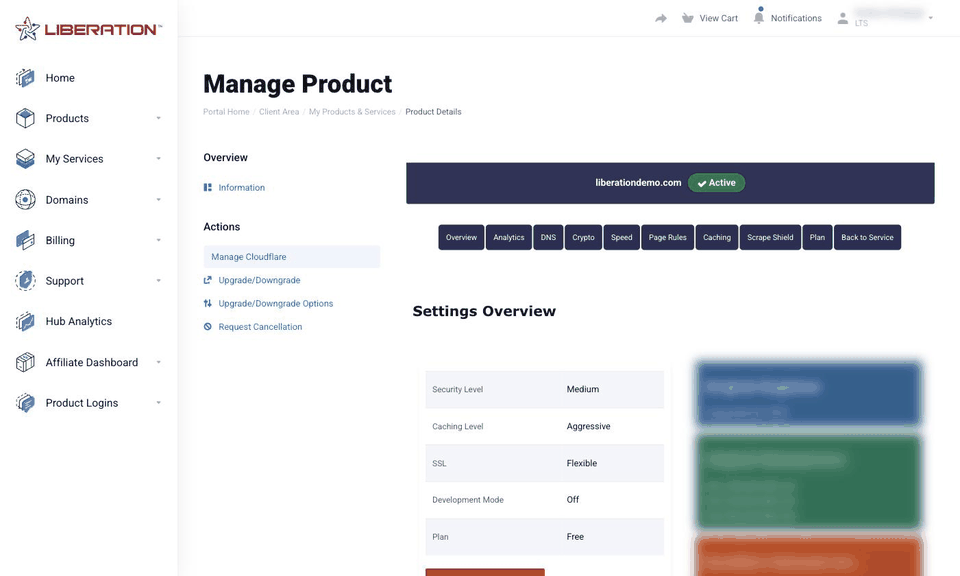The height and width of the screenshot is (576, 960).
Task: Click the Affiliate Dashboard box icon
Action: pyautogui.click(x=25, y=362)
